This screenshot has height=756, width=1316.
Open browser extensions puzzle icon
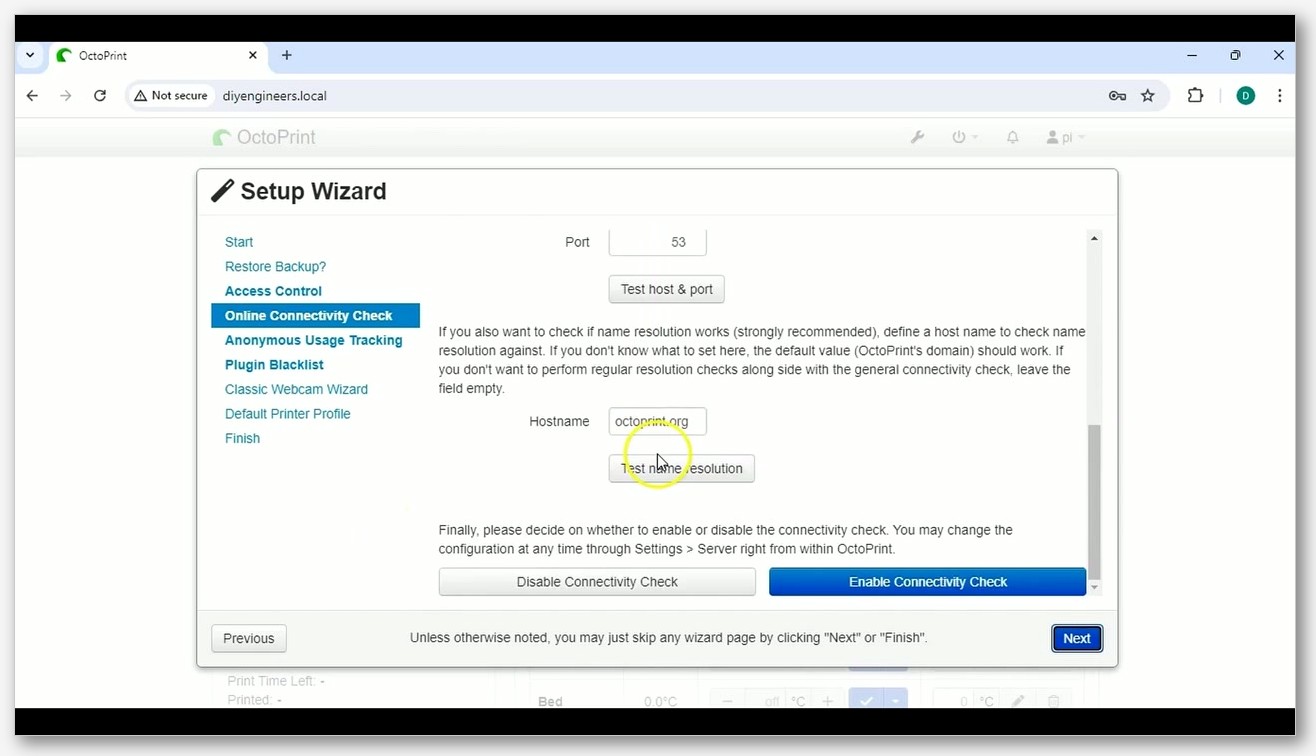(x=1195, y=96)
